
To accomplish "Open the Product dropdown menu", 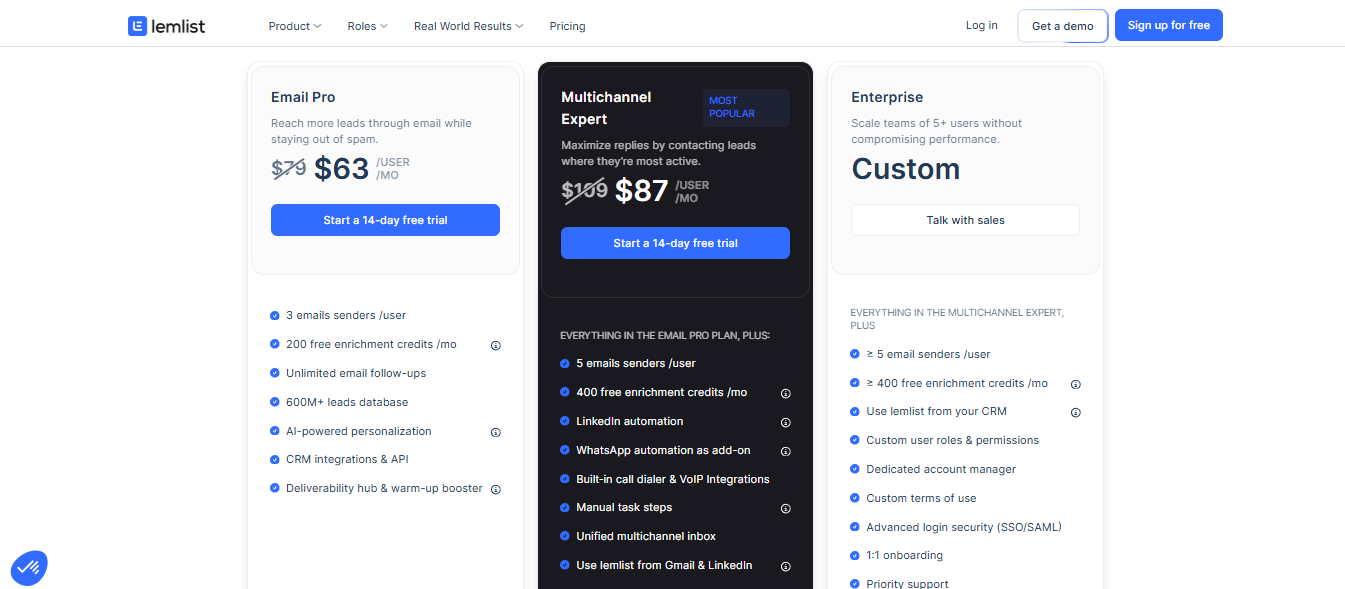I will [294, 26].
